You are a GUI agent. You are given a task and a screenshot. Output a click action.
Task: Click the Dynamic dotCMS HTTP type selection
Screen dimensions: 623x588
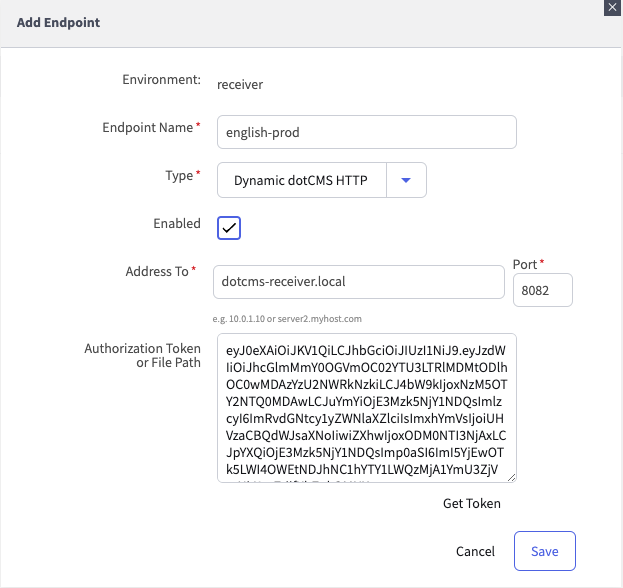(301, 181)
